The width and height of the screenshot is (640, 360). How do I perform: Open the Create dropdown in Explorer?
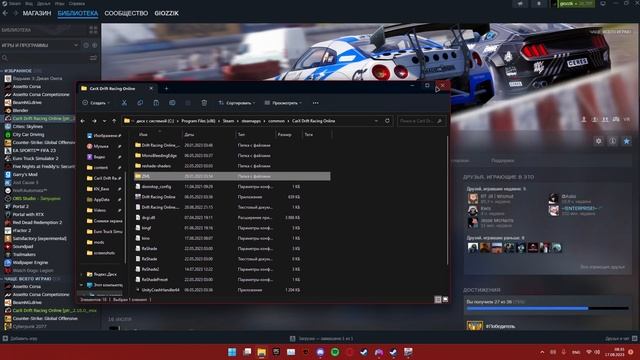(x=96, y=103)
